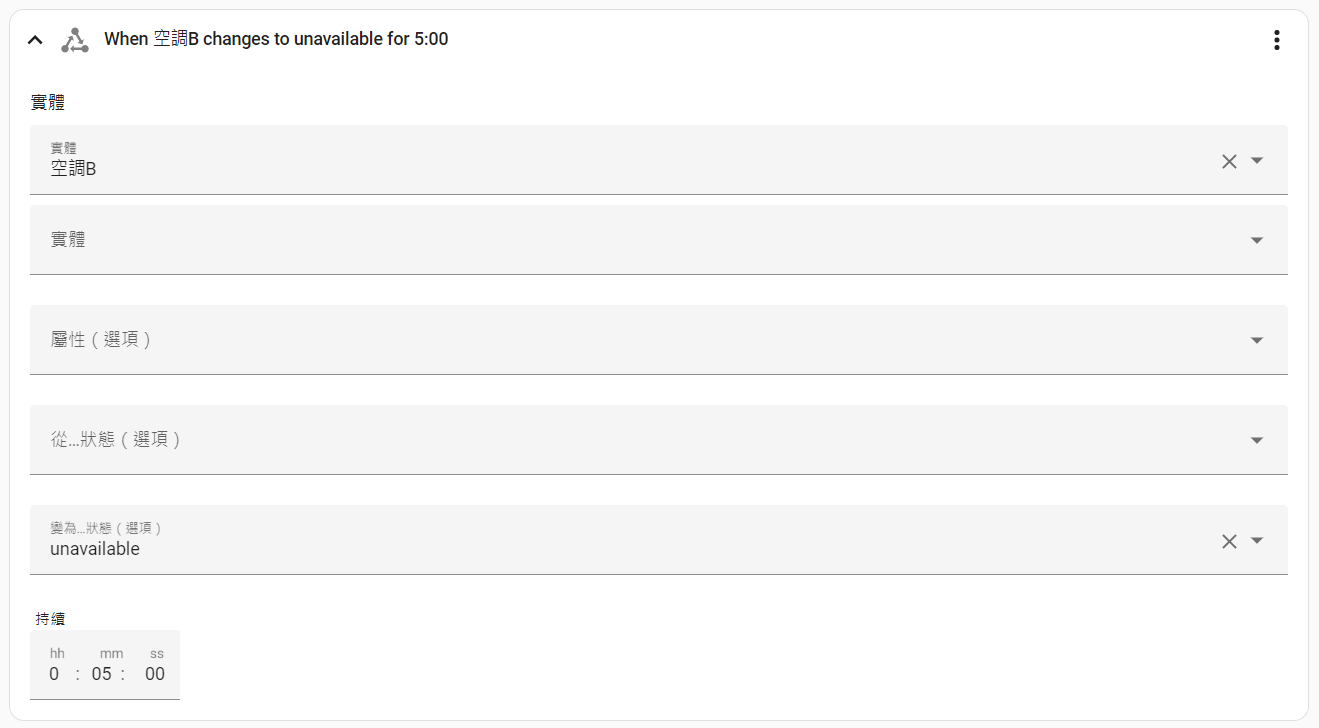Expand the 從...狀態 dropdown arrow
This screenshot has height=728, width=1319.
tap(1257, 441)
